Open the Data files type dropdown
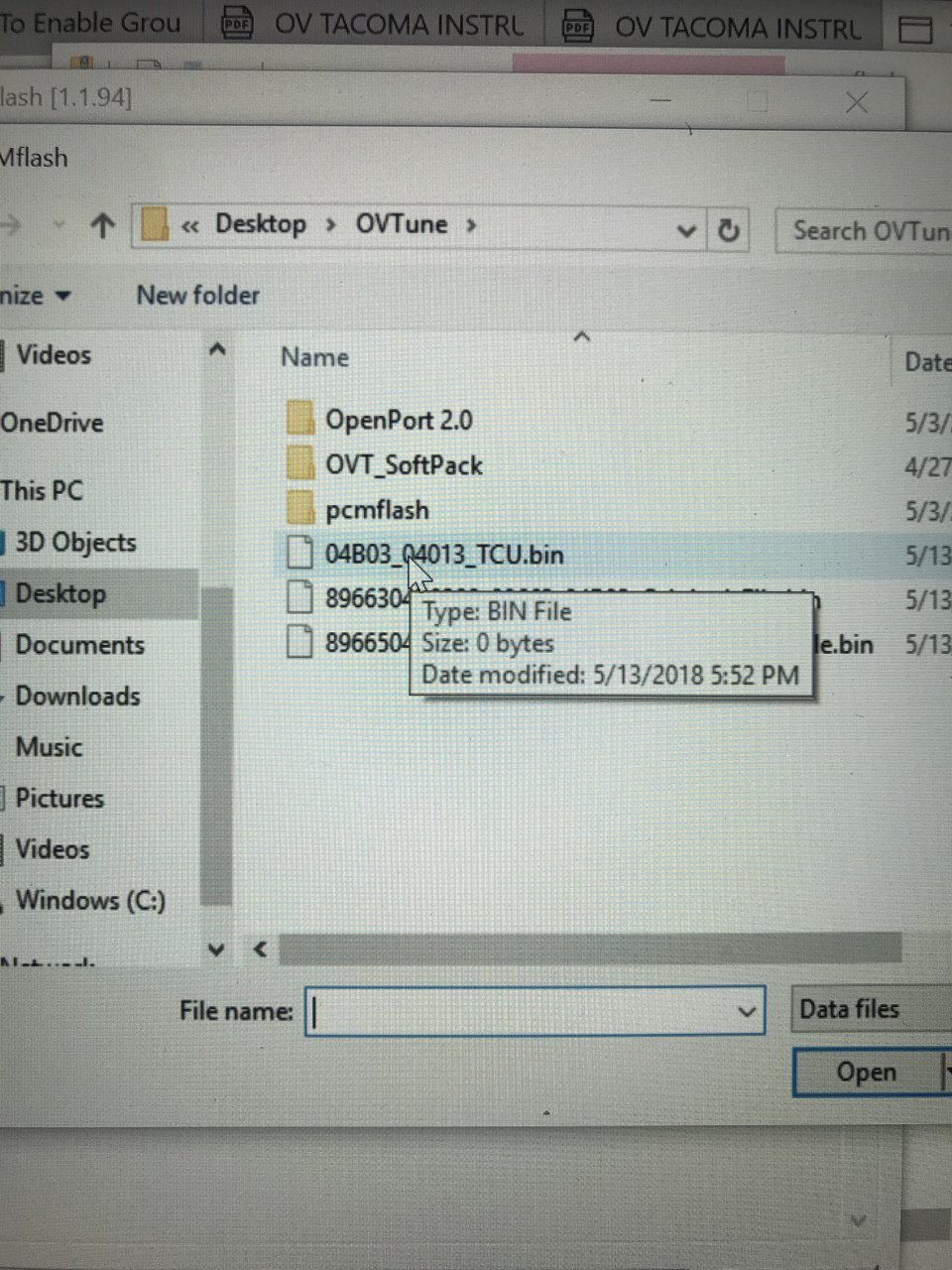The width and height of the screenshot is (952, 1270). point(871,1010)
